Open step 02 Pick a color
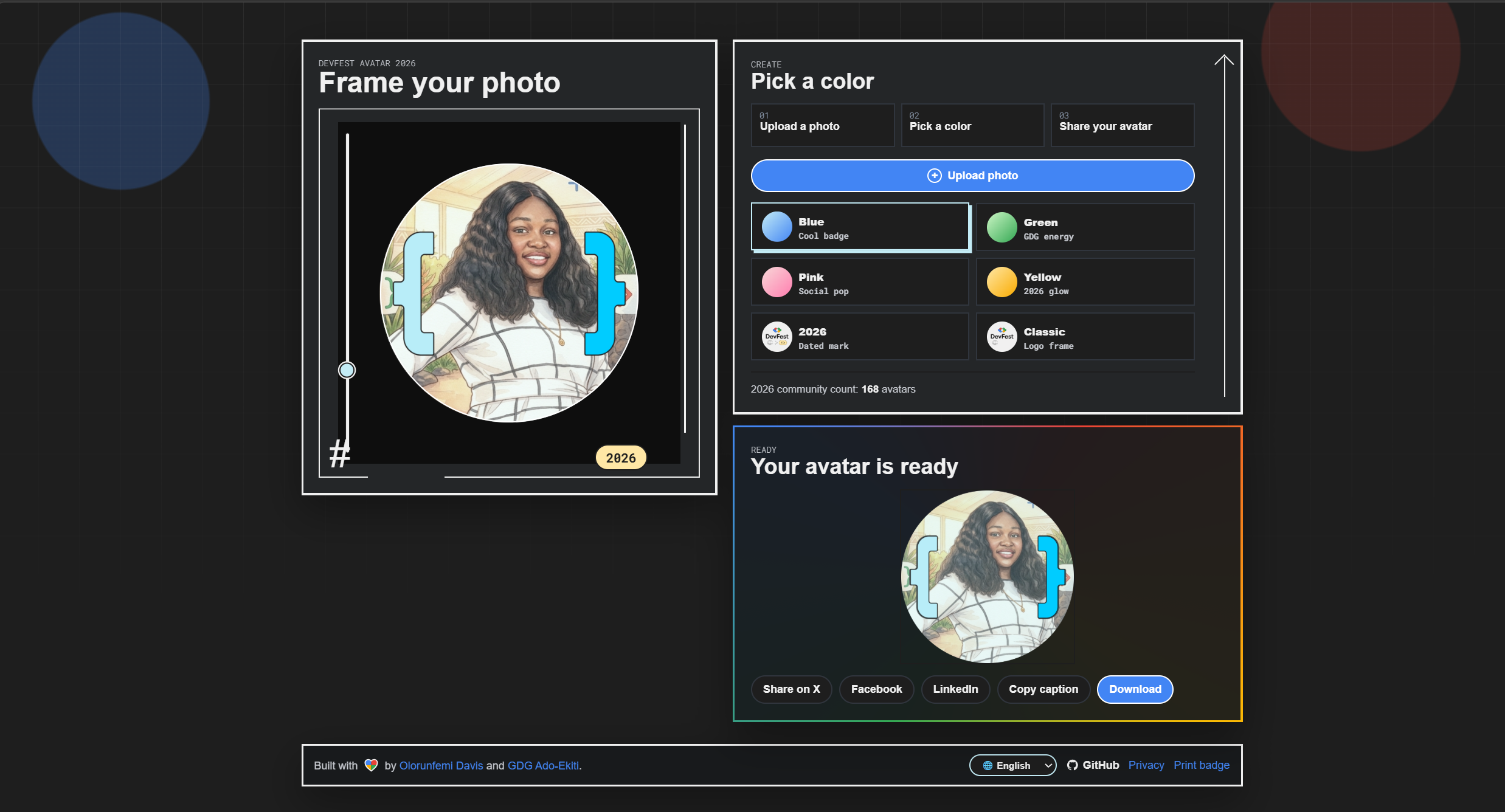The image size is (1505, 812). point(972,125)
